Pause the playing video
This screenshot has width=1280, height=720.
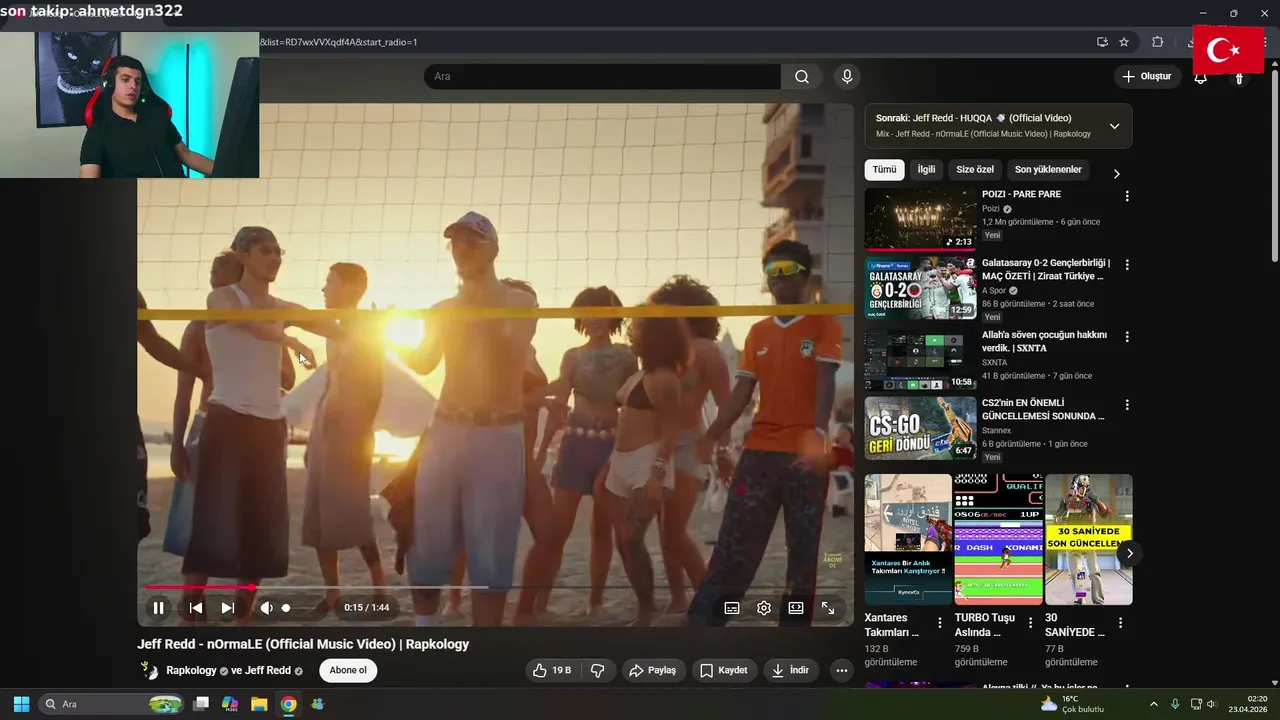pos(158,607)
